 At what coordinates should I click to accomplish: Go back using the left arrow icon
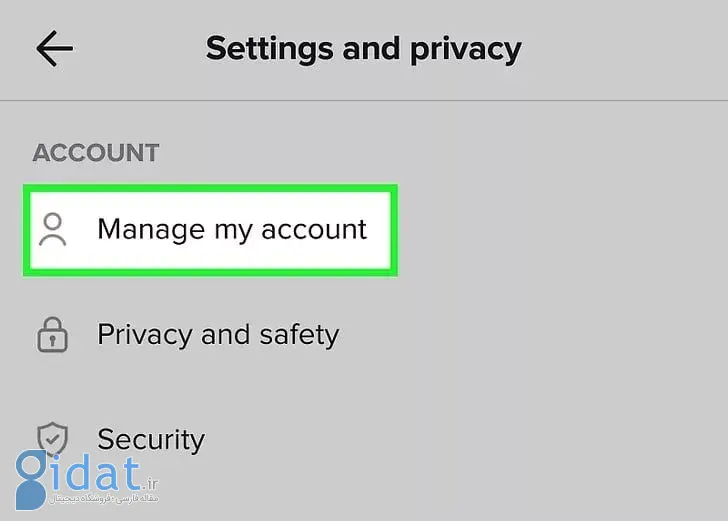pyautogui.click(x=54, y=48)
